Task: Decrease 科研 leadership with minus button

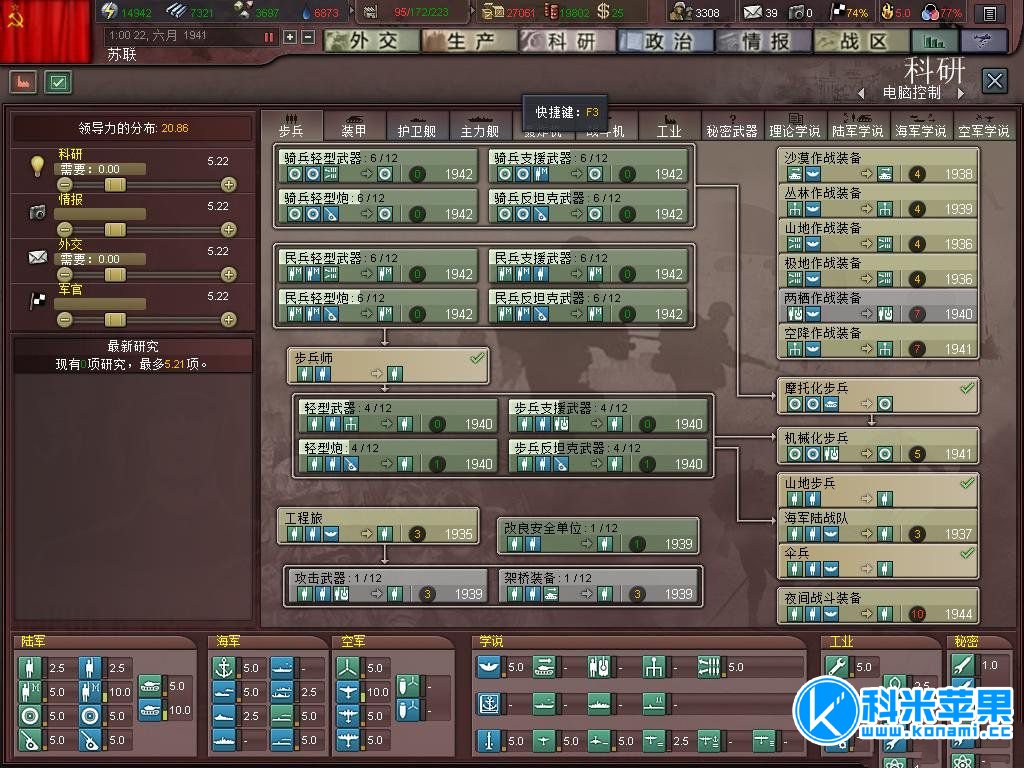Action: 64,185
